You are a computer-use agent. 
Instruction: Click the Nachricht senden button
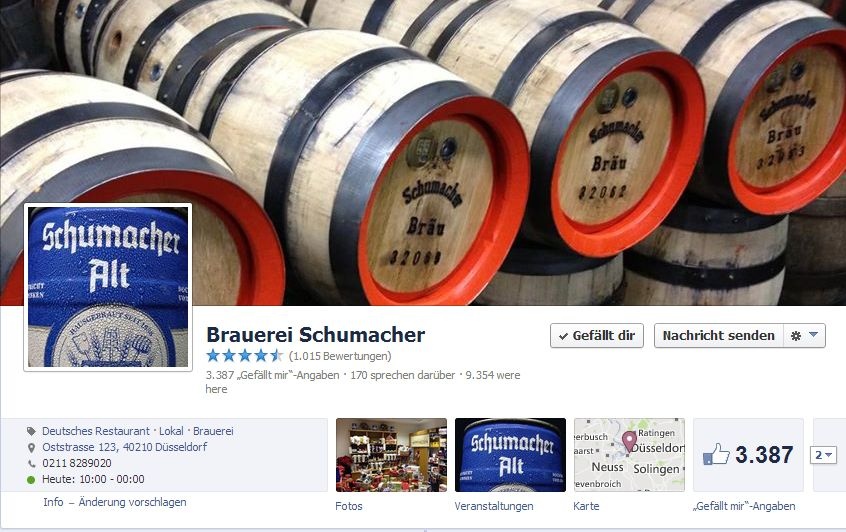[x=718, y=336]
